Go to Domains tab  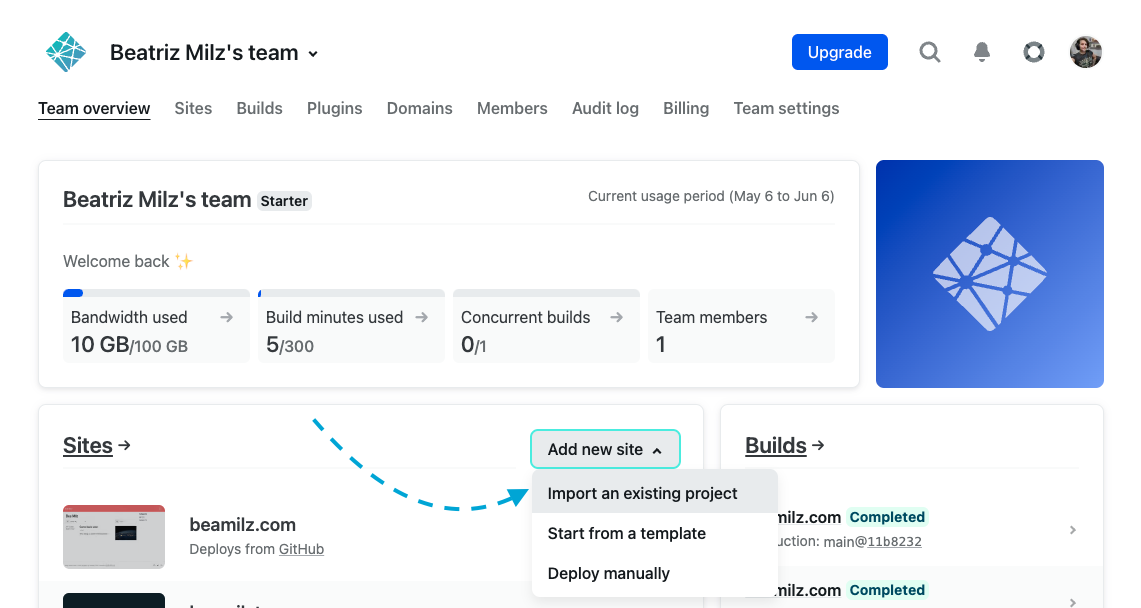419,108
